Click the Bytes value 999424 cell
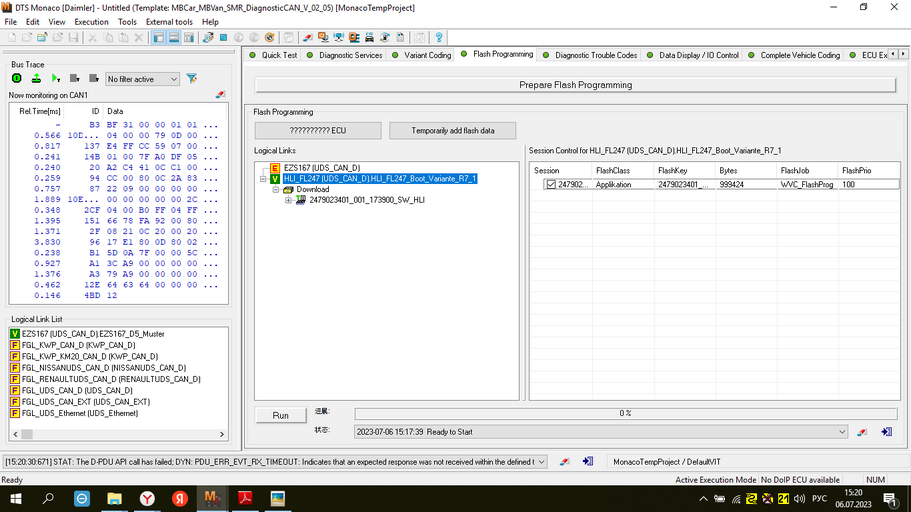Screen dimensions: 911x512 click(745, 184)
